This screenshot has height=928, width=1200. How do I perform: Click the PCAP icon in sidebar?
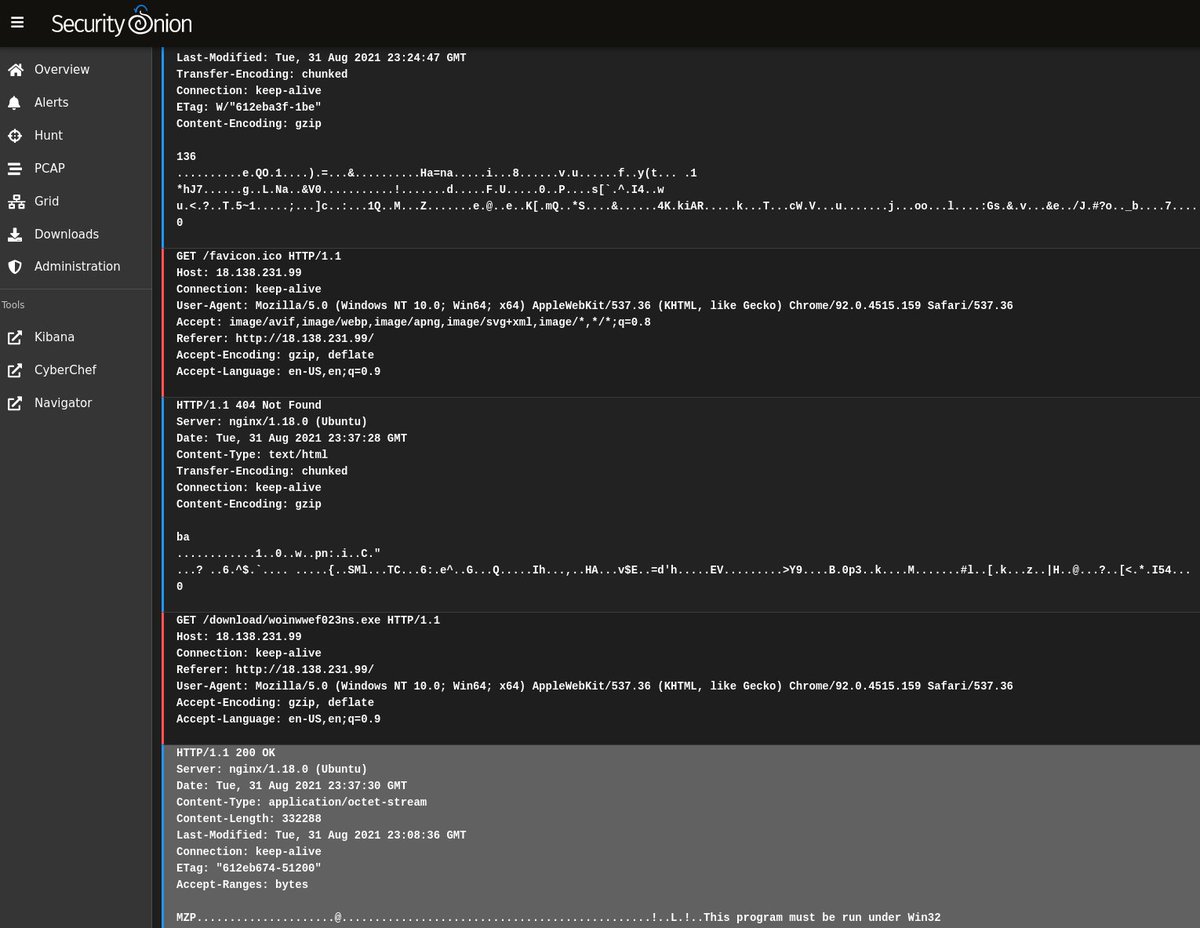coord(15,169)
